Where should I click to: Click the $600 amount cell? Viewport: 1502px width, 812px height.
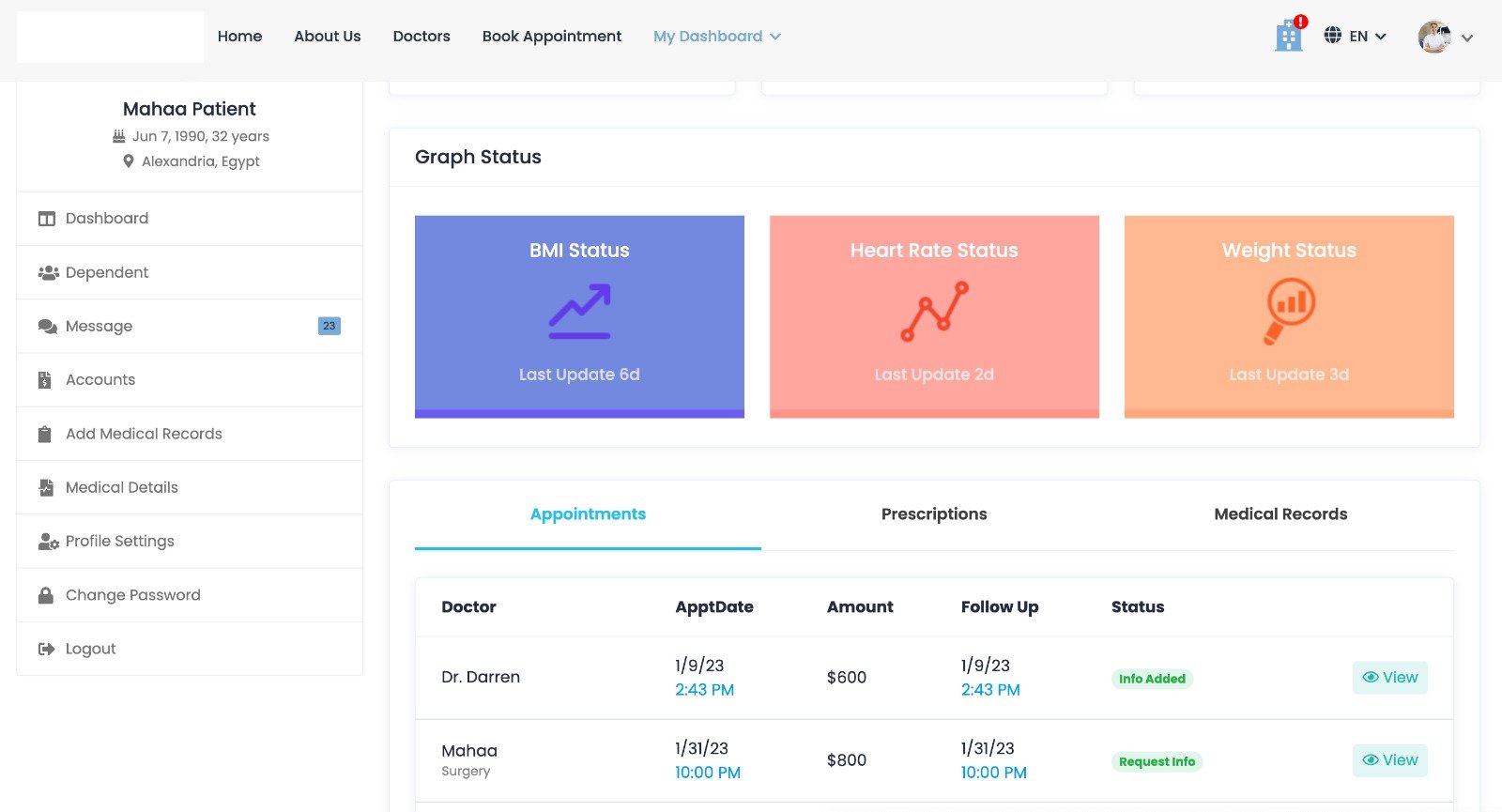847,677
